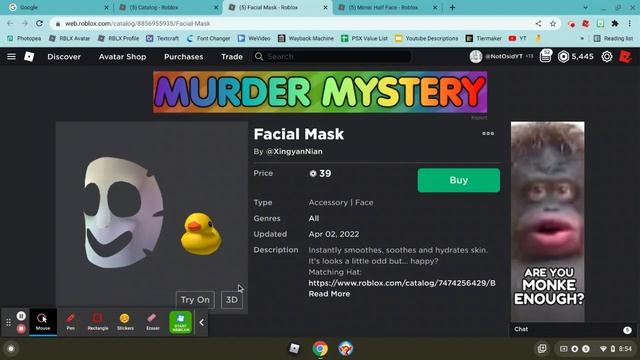Viewport: 640px width, 360px height.
Task: Switch to the Mimic Half Face tab
Action: (x=387, y=7)
